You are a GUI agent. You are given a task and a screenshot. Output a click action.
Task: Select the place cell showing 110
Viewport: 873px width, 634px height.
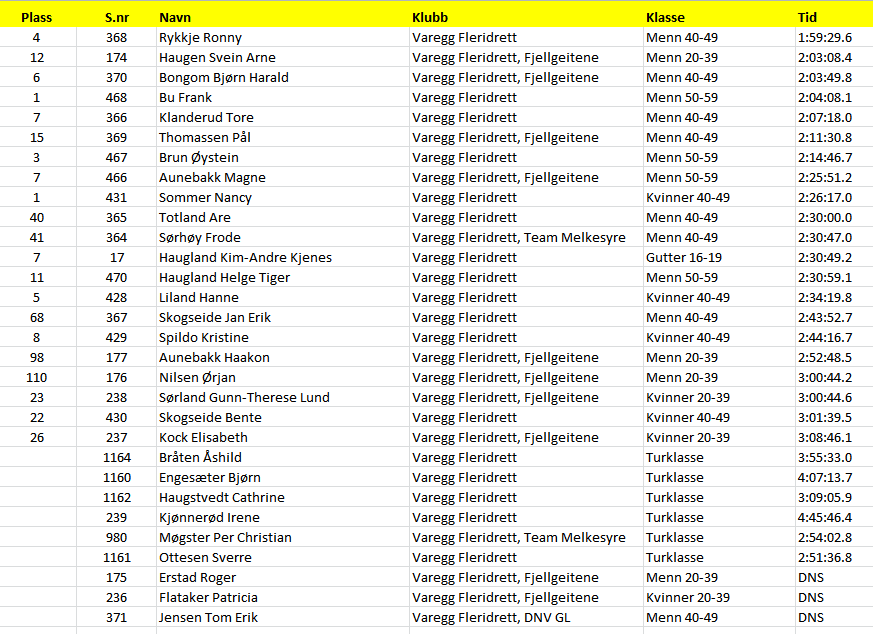(x=37, y=377)
